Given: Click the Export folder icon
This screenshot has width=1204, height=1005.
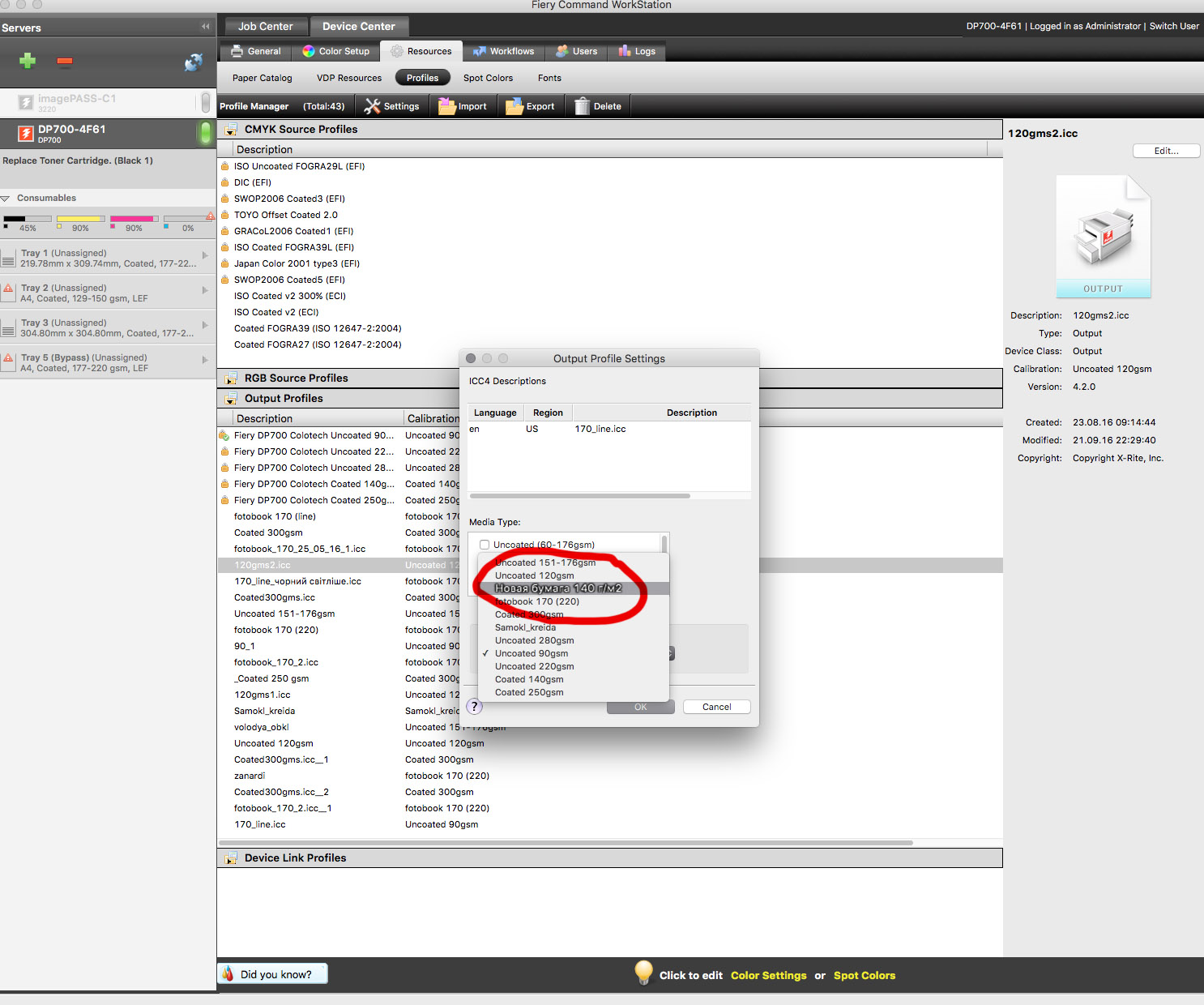Looking at the screenshot, I should pyautogui.click(x=514, y=106).
